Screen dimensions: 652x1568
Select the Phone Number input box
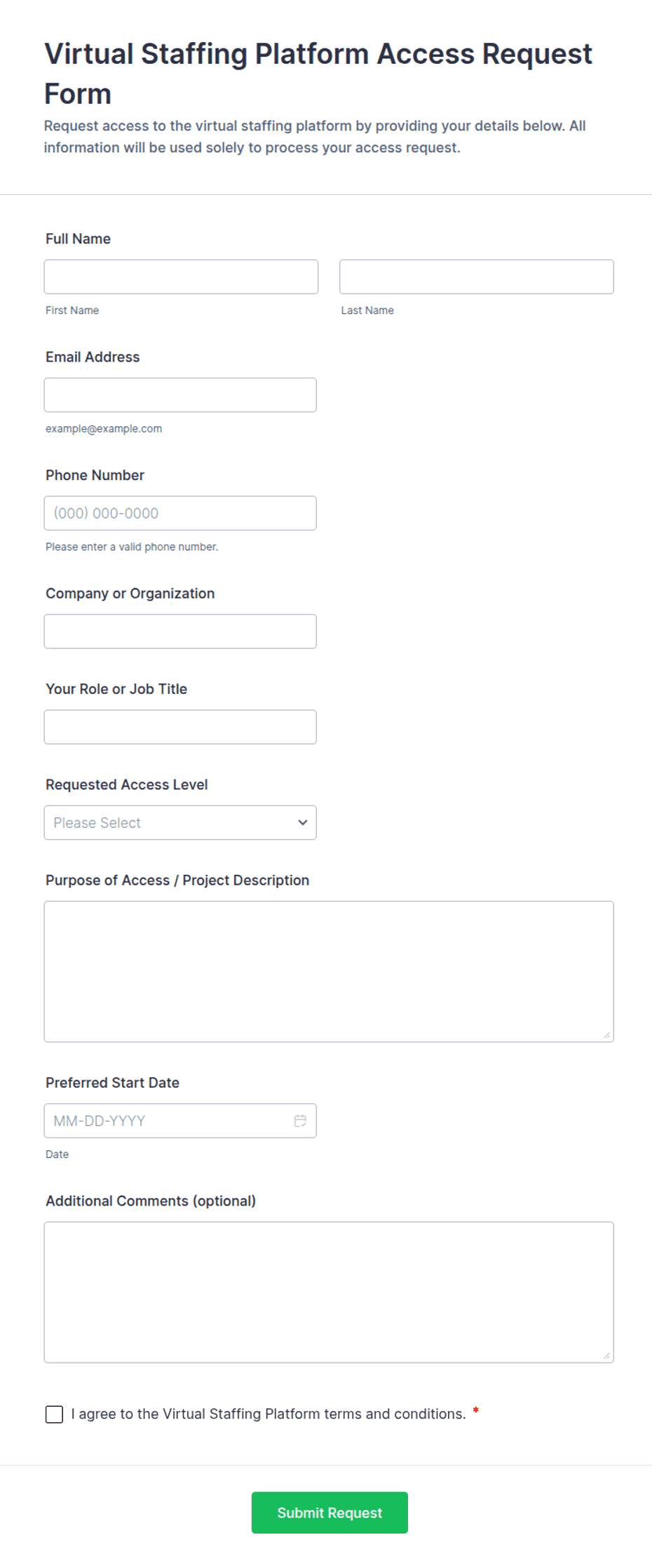click(180, 513)
